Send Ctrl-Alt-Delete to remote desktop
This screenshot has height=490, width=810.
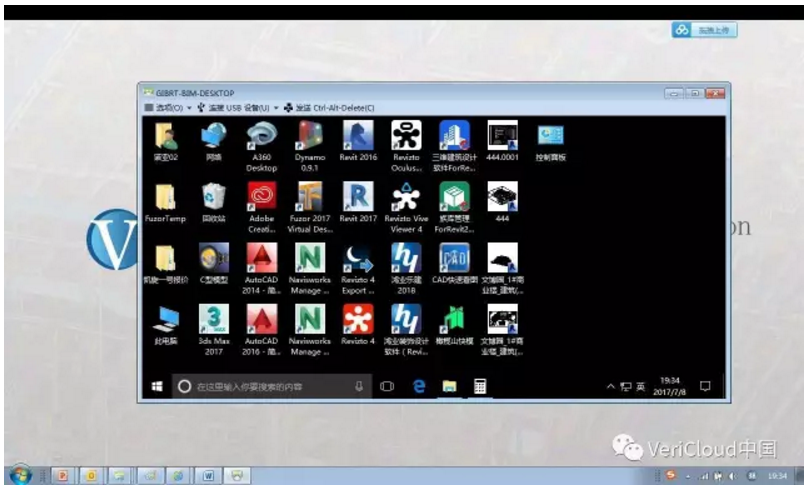pyautogui.click(x=330, y=108)
